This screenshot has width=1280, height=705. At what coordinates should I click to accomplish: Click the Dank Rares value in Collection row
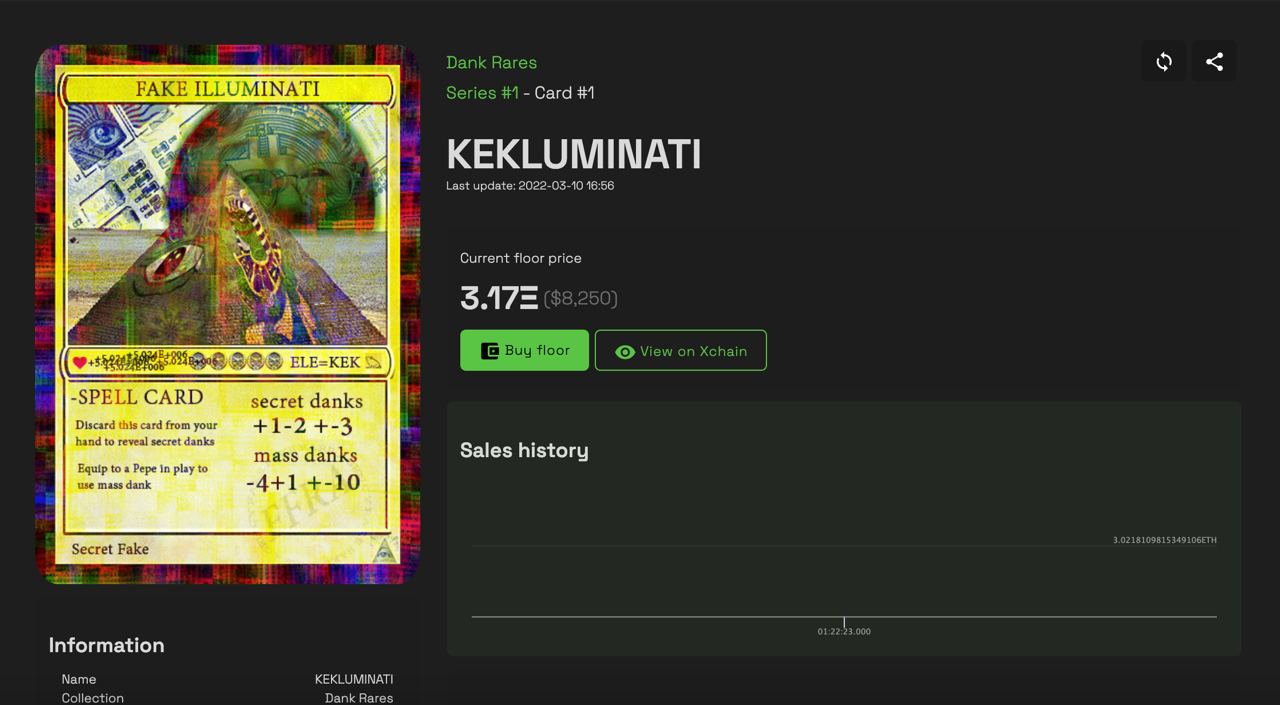pyautogui.click(x=359, y=698)
